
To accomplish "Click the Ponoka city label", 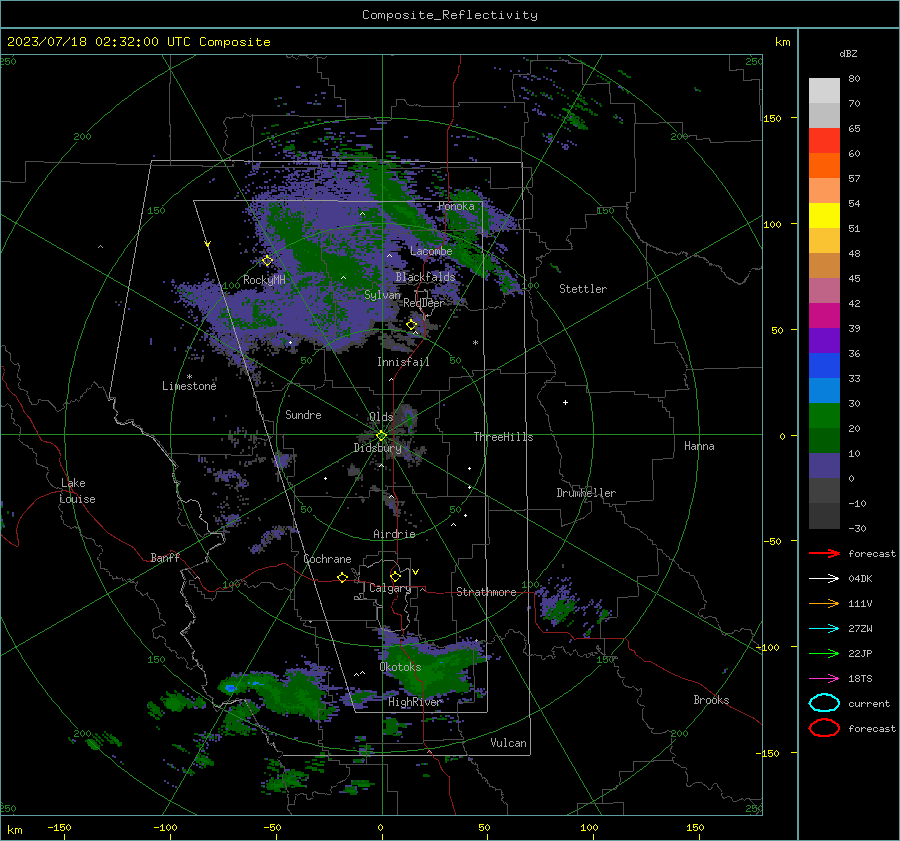I will [456, 206].
